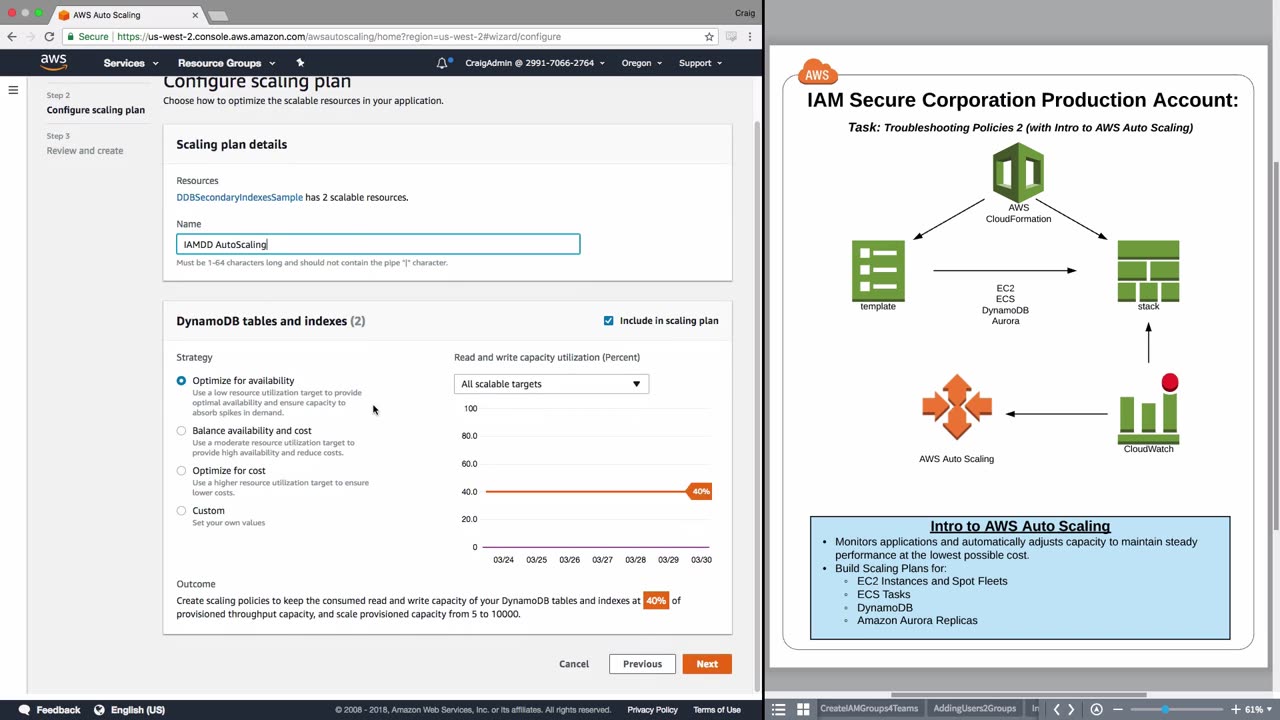Image resolution: width=1280 pixels, height=720 pixels.
Task: Click the browser address bar URL
Action: coord(339,37)
